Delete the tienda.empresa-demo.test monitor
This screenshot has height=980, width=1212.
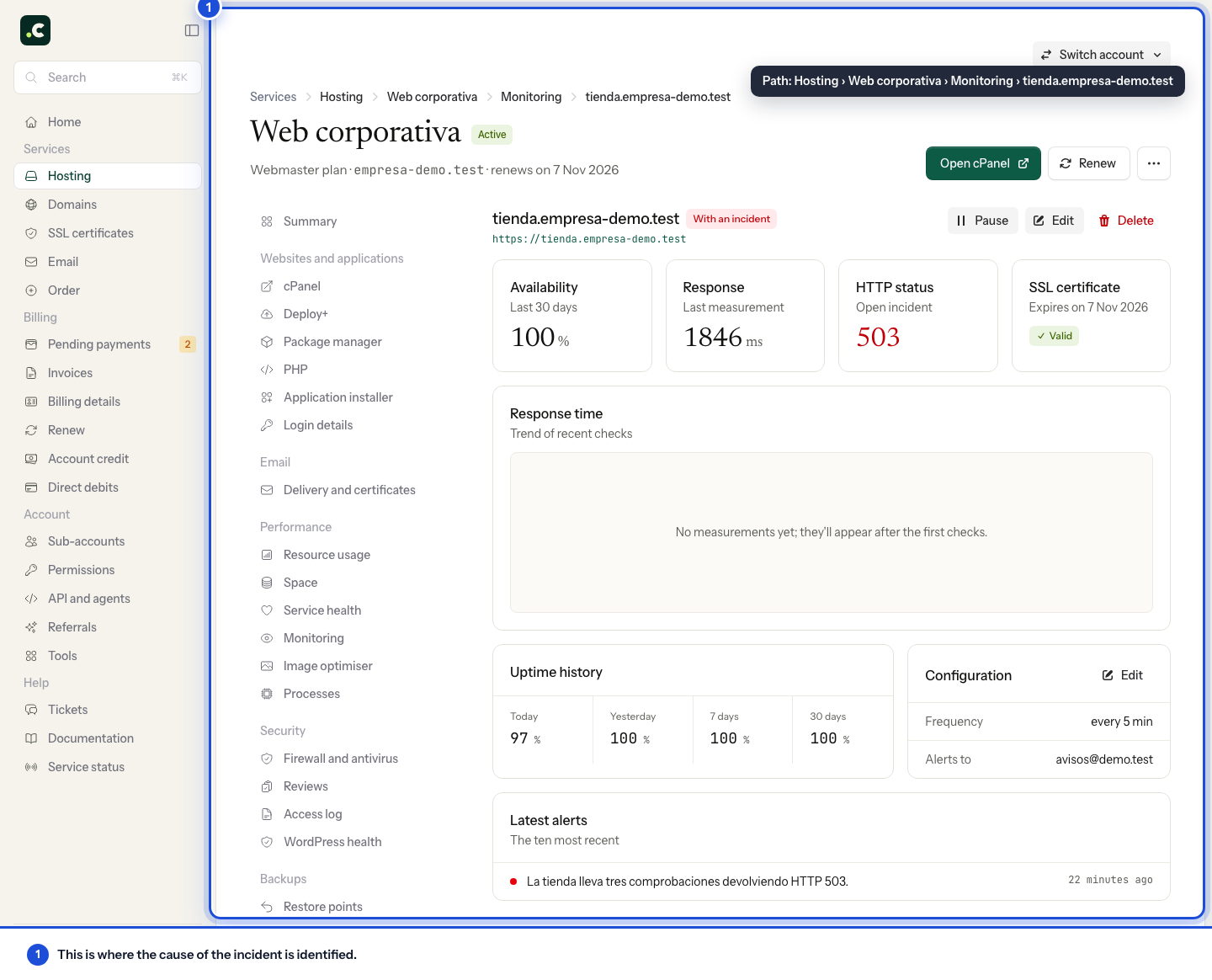tap(1126, 221)
